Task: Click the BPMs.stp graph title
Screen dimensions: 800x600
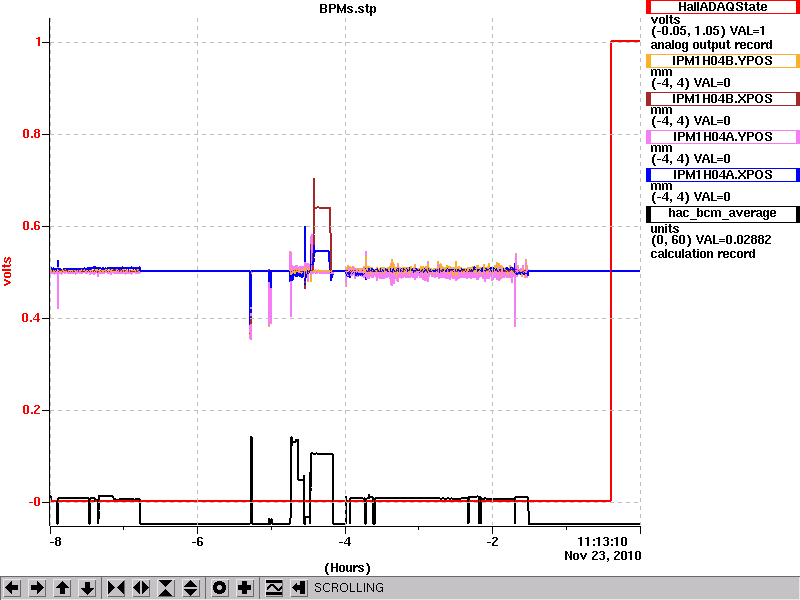Action: (x=347, y=9)
